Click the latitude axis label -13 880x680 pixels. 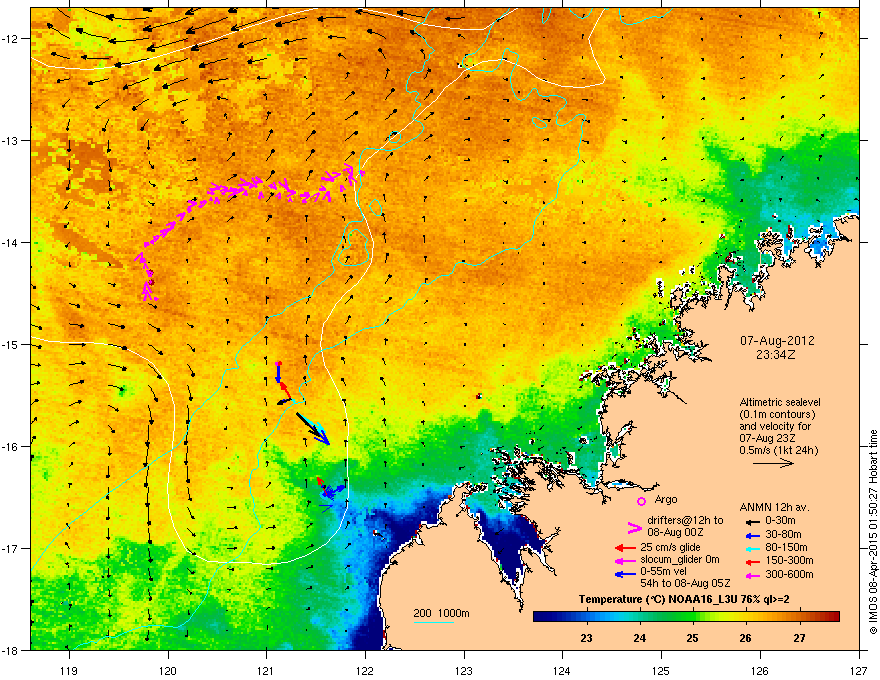tap(11, 140)
